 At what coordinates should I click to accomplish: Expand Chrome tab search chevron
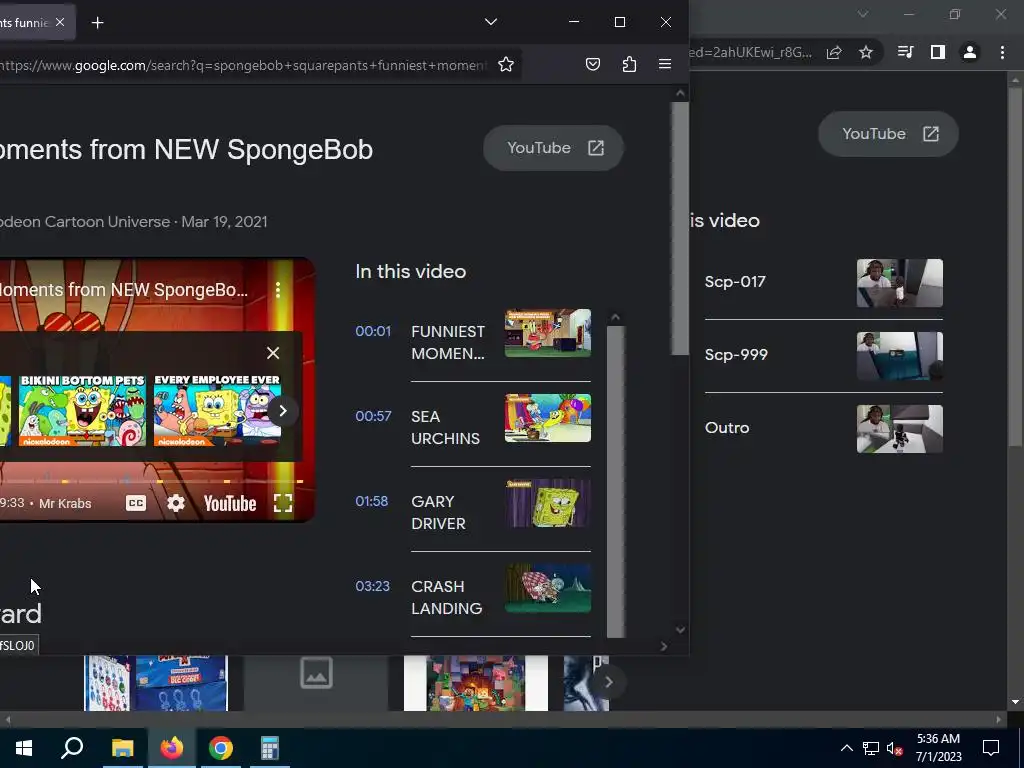coord(863,14)
